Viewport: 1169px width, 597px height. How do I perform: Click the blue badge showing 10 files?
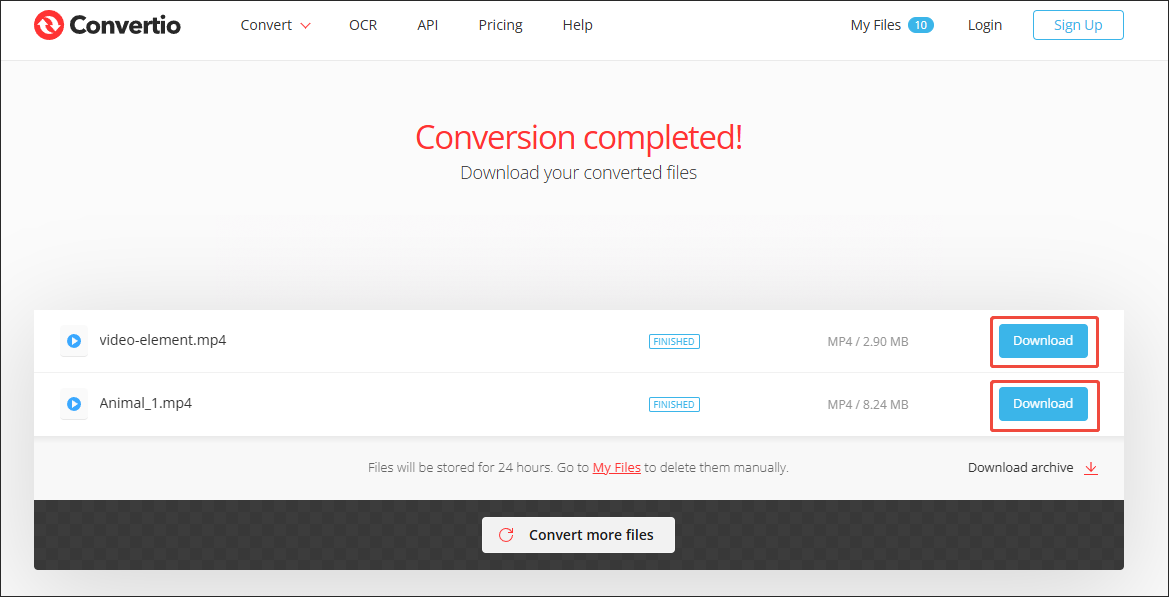tap(922, 24)
